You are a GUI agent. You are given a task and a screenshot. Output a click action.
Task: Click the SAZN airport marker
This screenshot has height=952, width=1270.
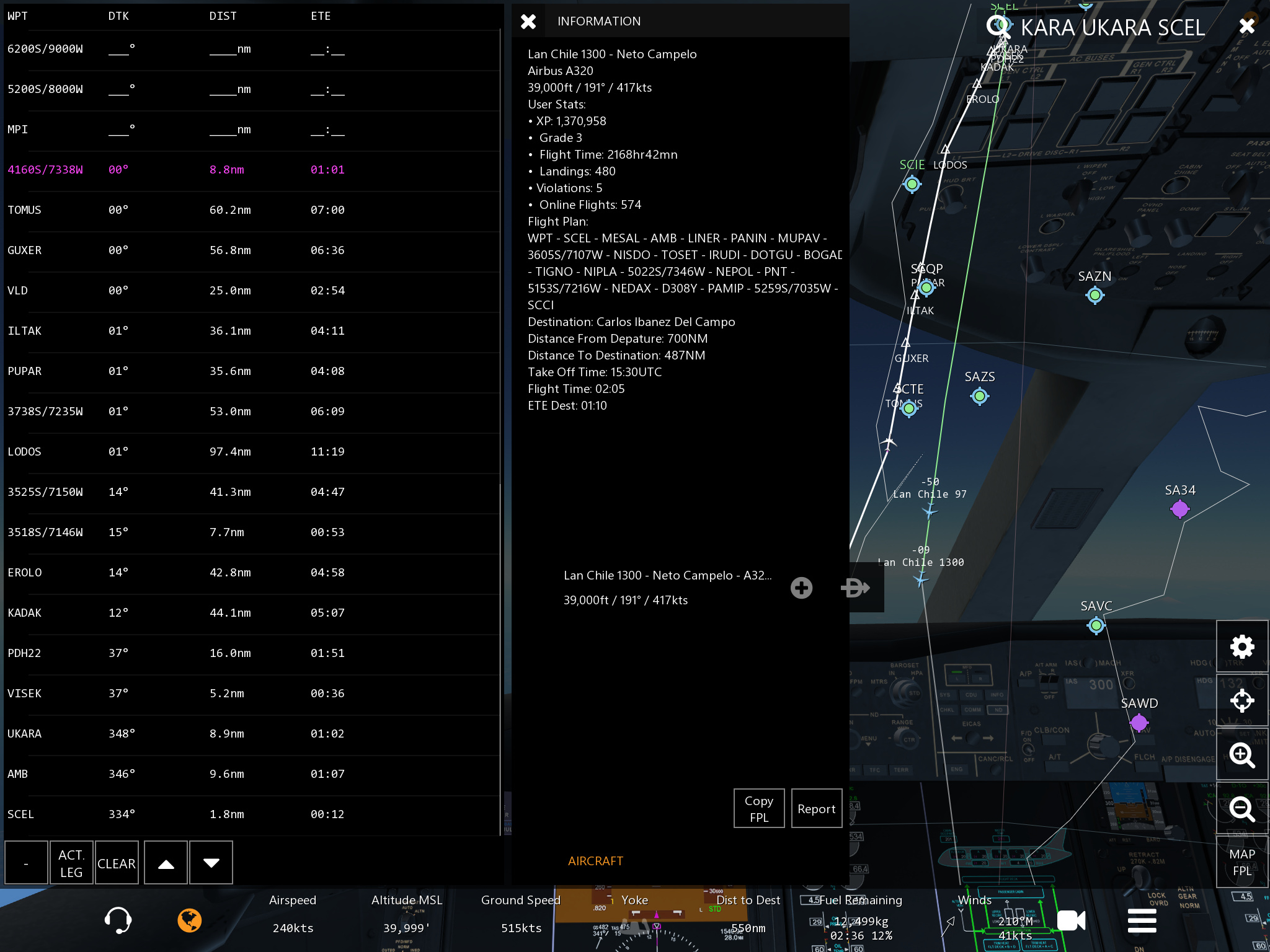point(1095,296)
